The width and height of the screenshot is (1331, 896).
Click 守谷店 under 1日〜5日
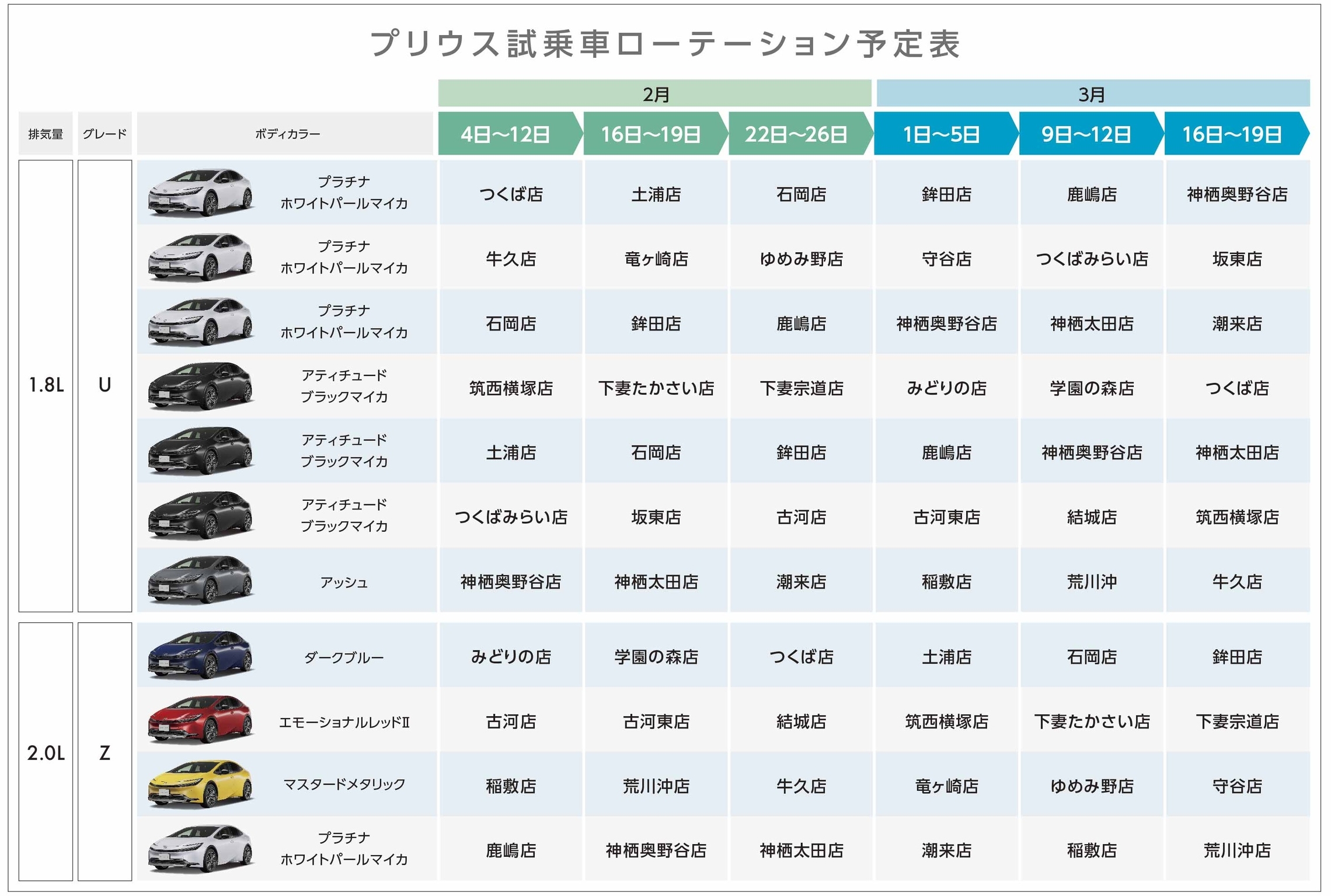tap(946, 259)
